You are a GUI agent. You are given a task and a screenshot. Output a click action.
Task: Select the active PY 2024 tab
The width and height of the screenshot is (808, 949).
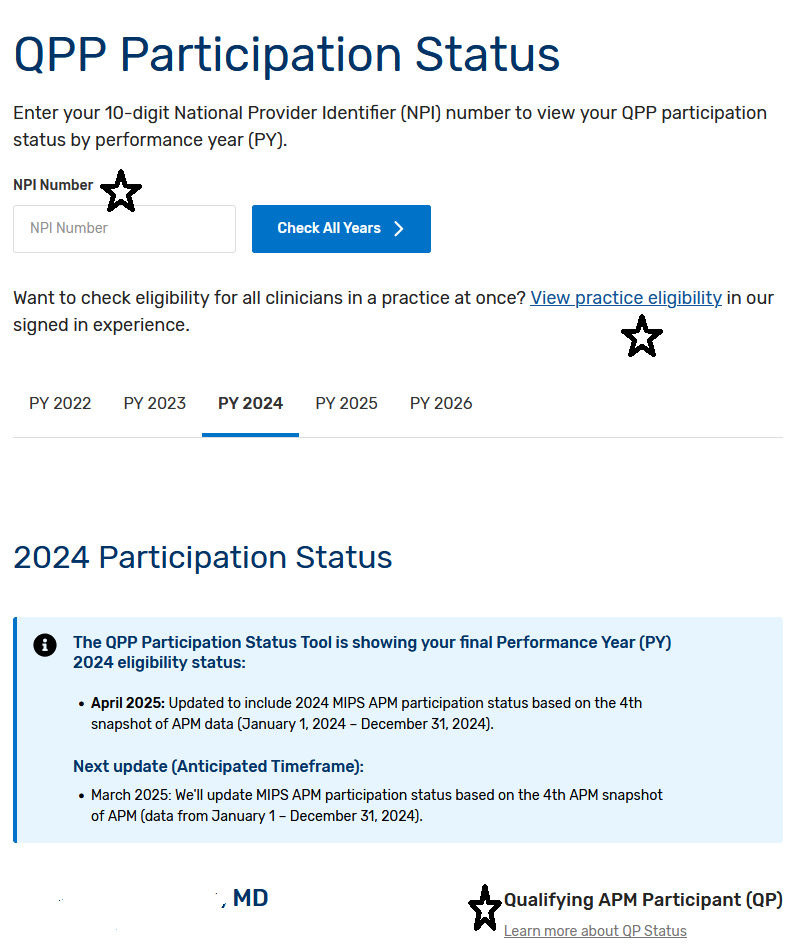click(x=250, y=404)
